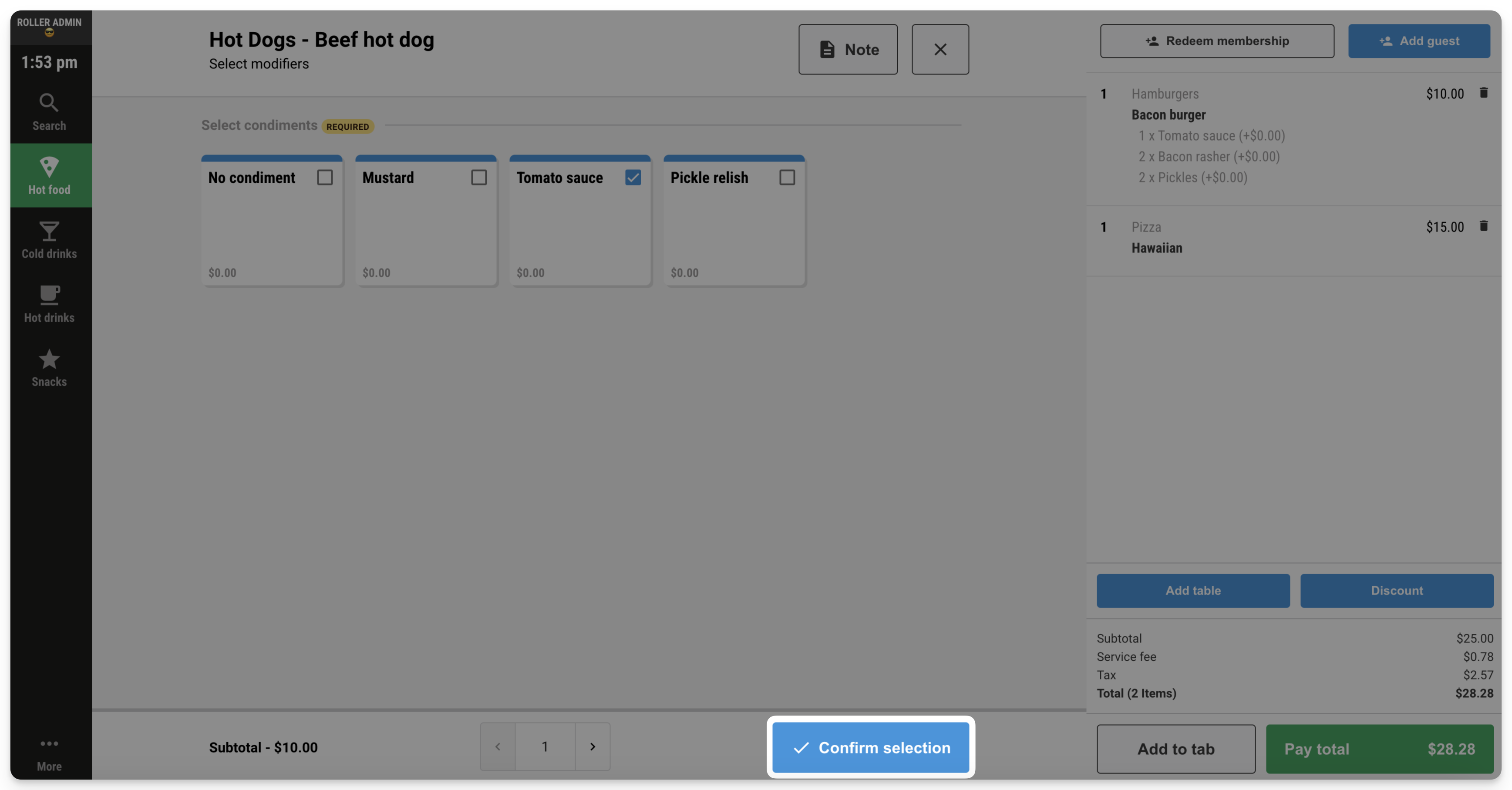Decrease quantity with left chevron
The image size is (1512, 790).
[498, 746]
